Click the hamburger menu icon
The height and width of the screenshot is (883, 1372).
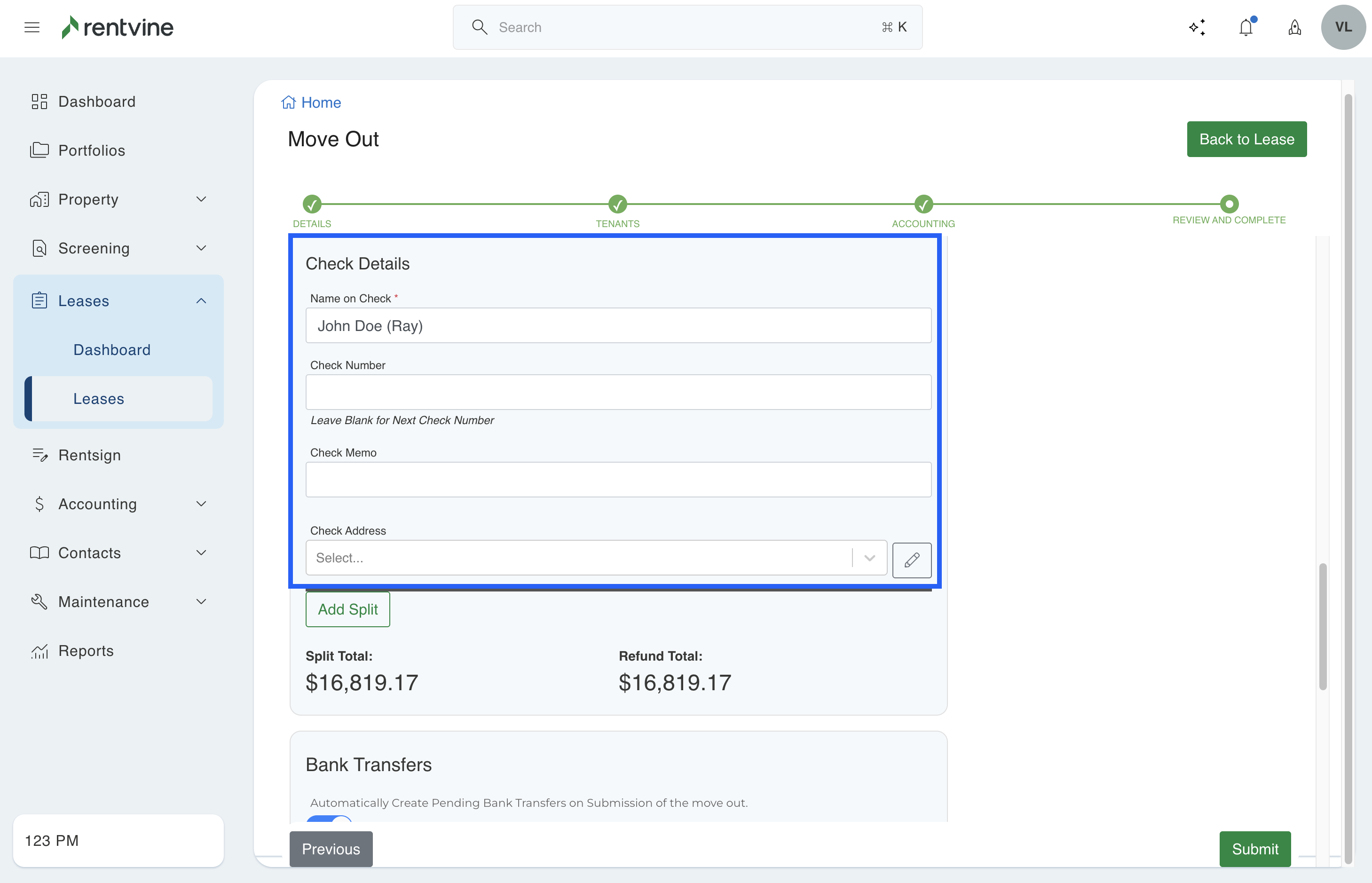pyautogui.click(x=32, y=27)
